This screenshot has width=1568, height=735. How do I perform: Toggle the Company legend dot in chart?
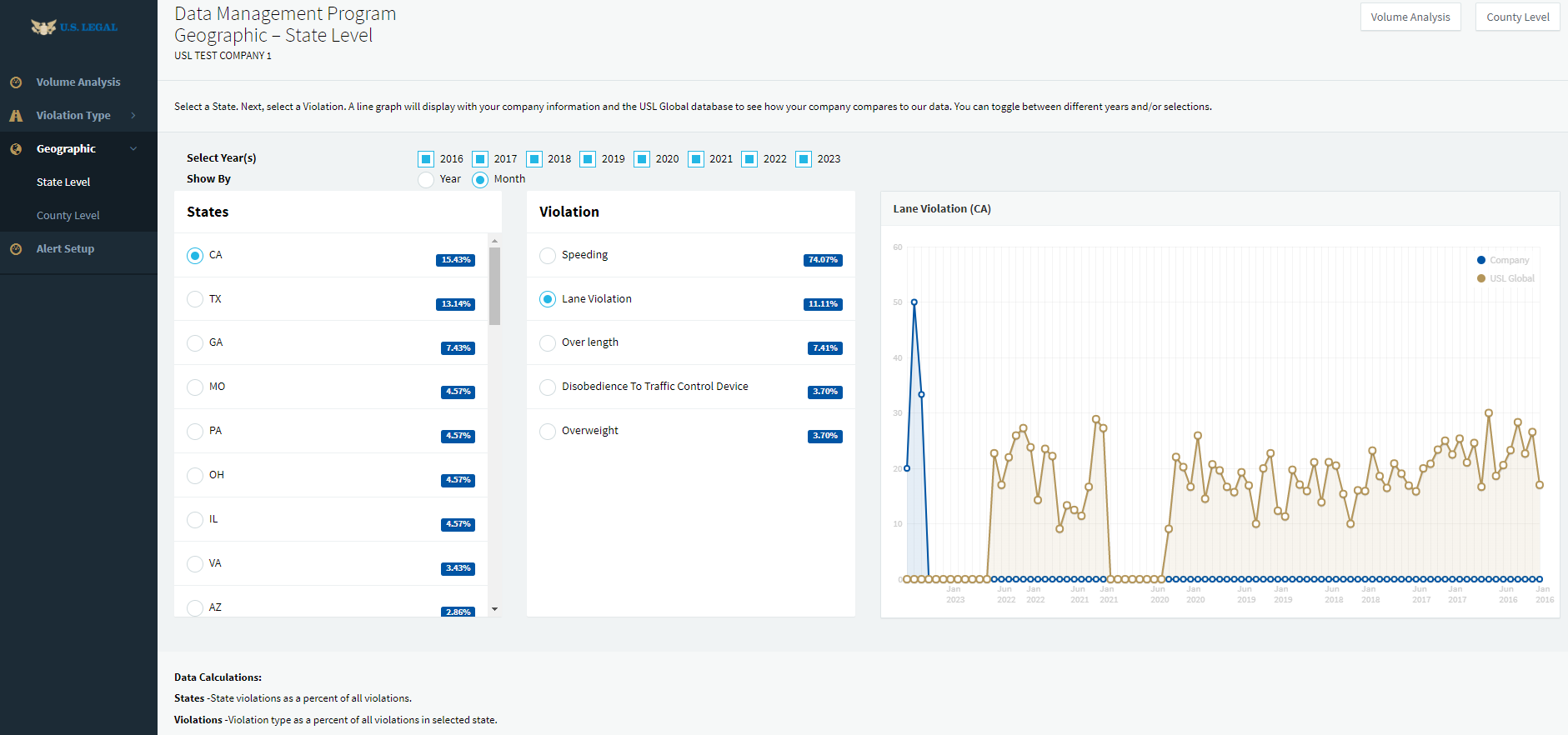tap(1481, 260)
